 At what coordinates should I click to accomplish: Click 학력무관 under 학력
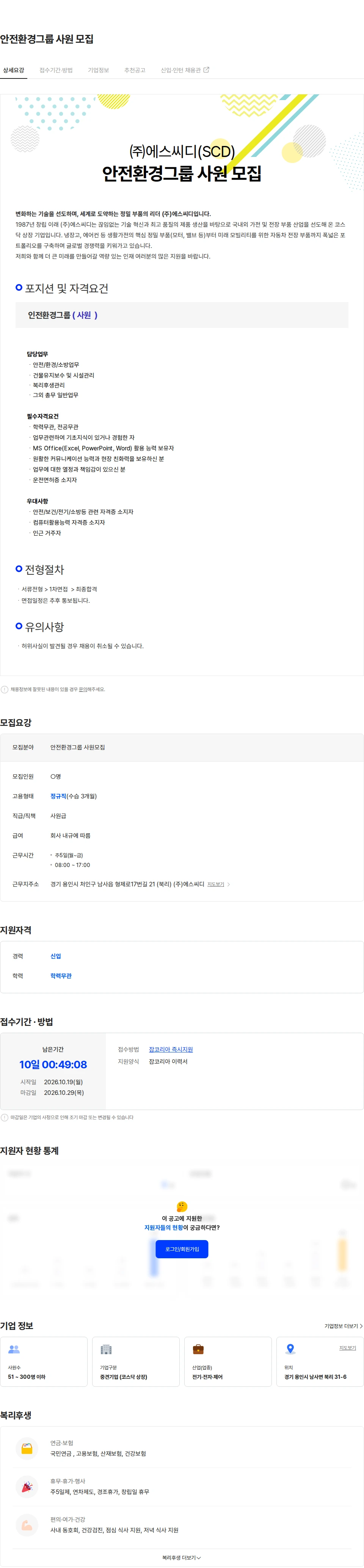click(61, 975)
